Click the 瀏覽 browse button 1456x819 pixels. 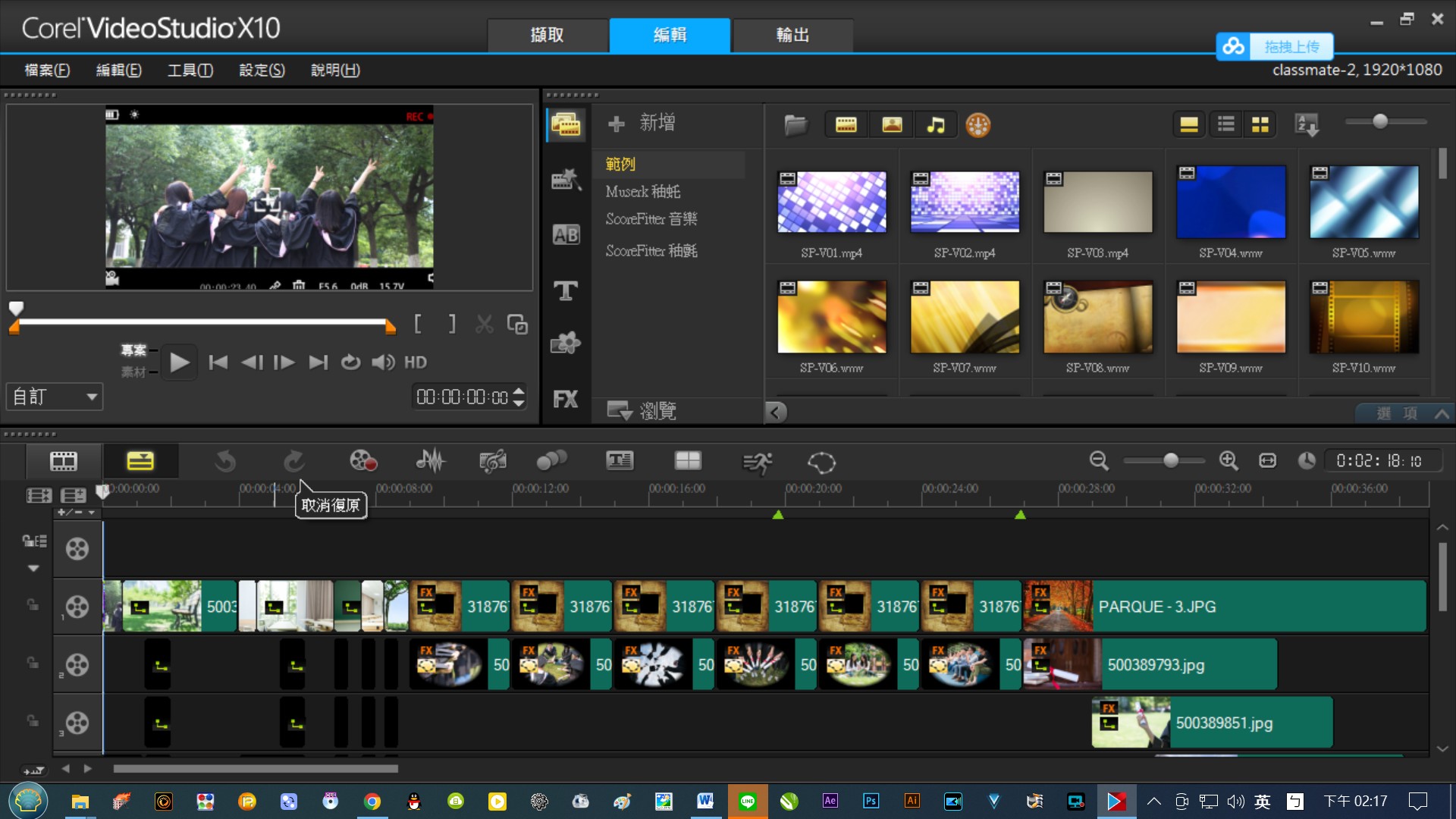click(x=642, y=411)
